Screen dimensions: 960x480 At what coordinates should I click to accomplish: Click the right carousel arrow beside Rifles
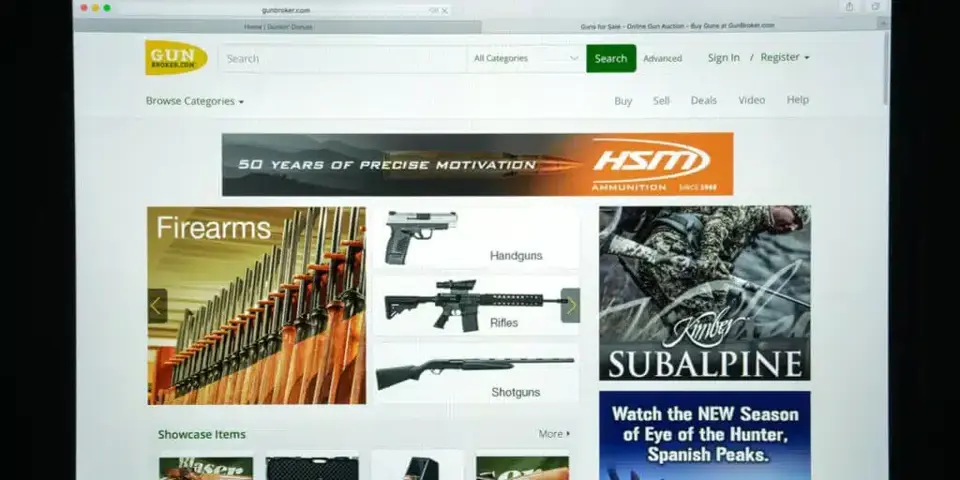[x=570, y=305]
